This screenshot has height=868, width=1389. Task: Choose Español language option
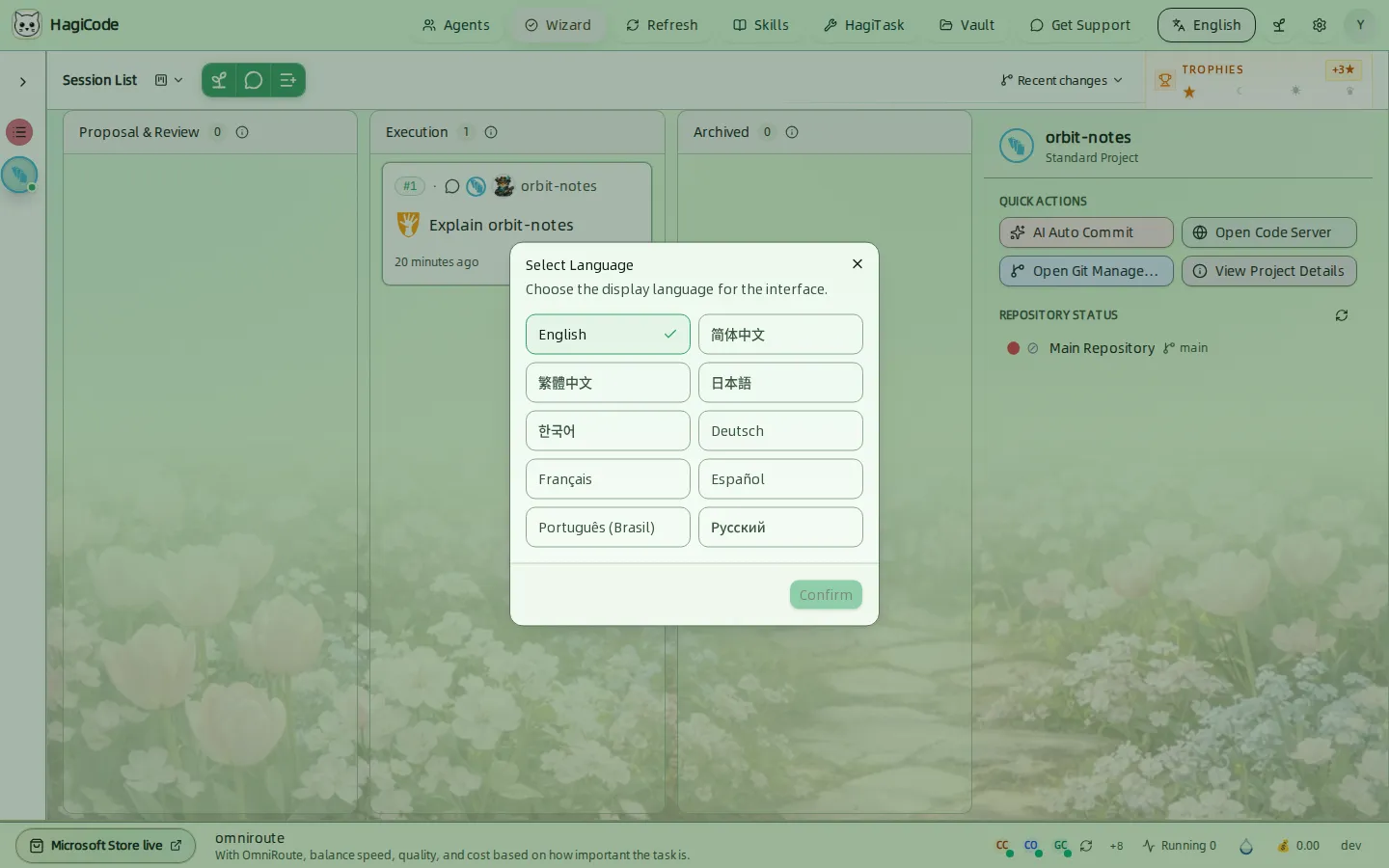click(x=780, y=479)
